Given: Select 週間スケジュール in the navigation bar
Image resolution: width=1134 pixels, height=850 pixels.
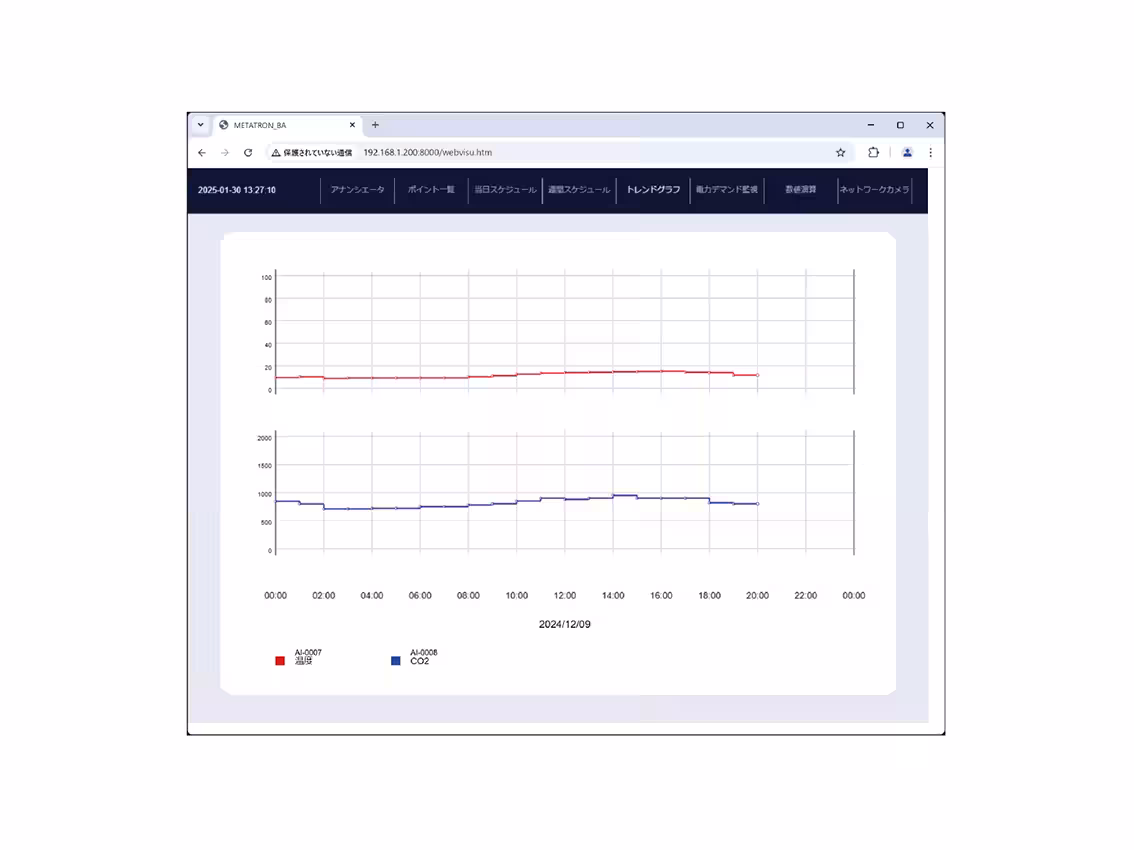Looking at the screenshot, I should pyautogui.click(x=579, y=190).
